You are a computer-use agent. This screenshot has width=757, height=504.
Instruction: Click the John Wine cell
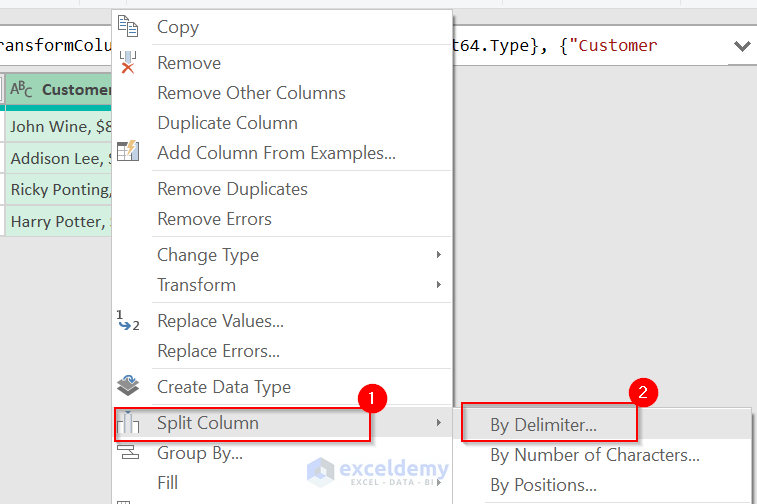pos(58,126)
